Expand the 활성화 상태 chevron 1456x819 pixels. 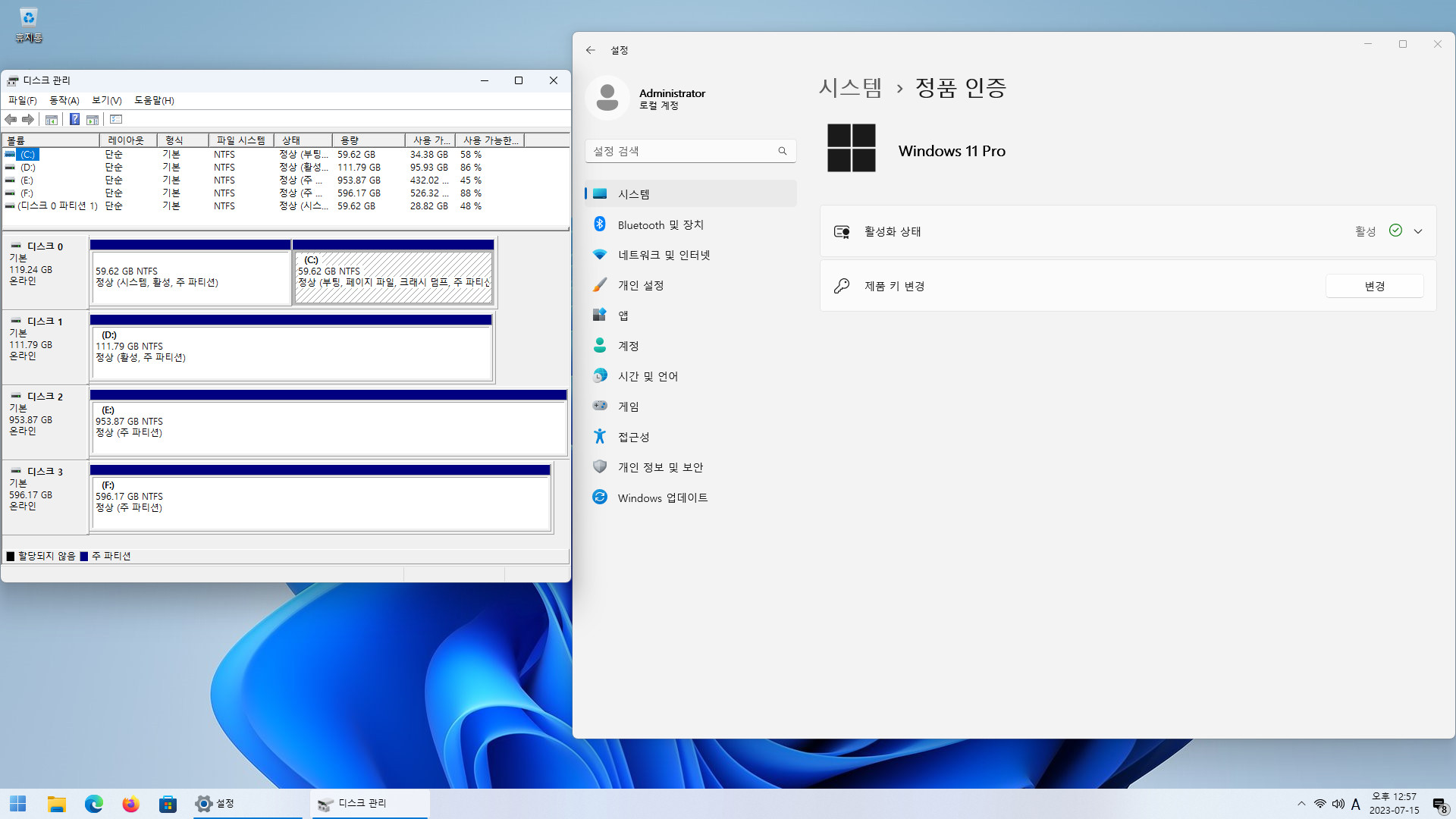(1418, 231)
